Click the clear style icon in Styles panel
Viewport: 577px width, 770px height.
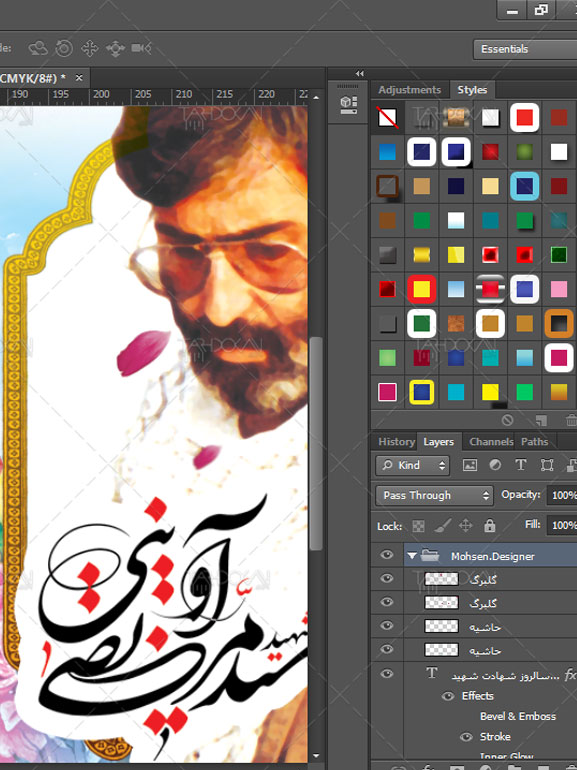coord(508,420)
